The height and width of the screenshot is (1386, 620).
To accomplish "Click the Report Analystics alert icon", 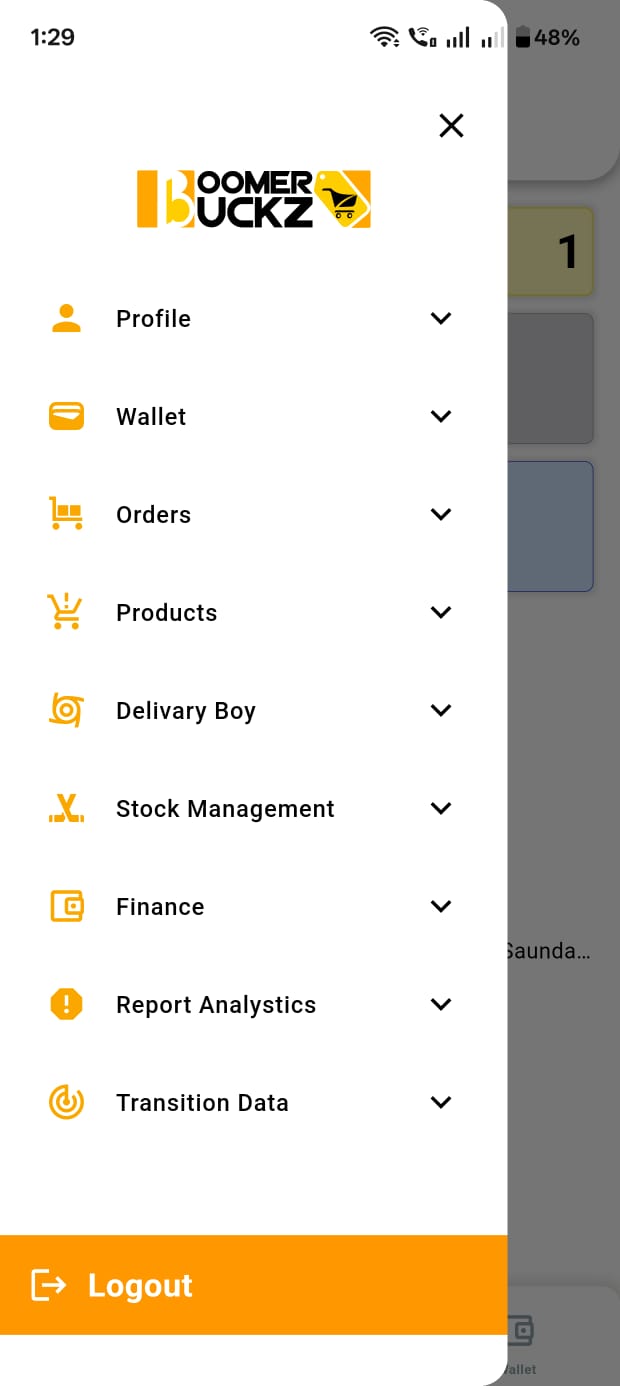I will tap(66, 1004).
